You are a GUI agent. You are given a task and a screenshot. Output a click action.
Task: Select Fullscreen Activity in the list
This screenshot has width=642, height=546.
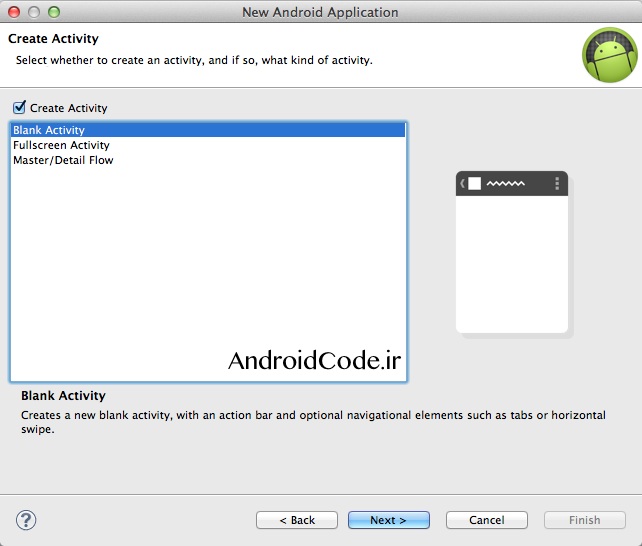coord(208,145)
